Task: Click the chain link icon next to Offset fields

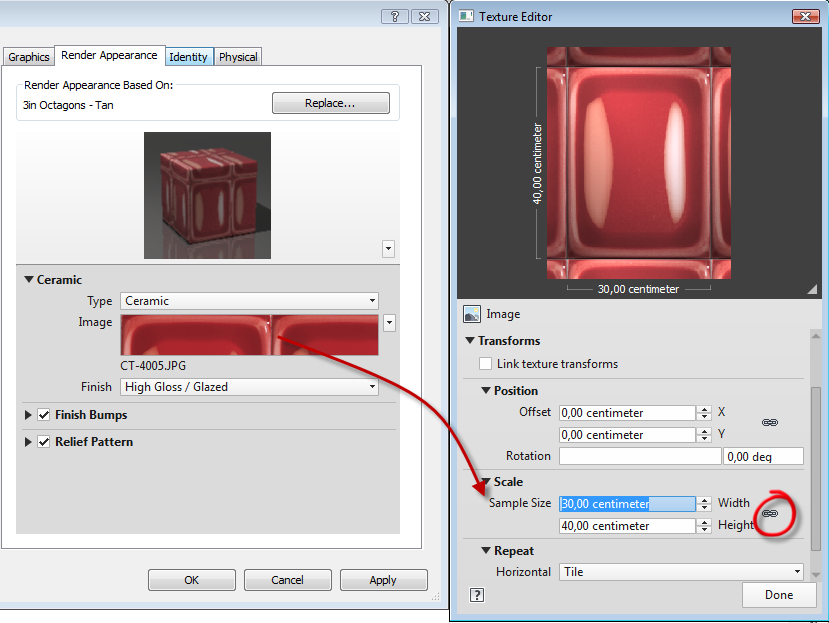Action: coord(769,422)
